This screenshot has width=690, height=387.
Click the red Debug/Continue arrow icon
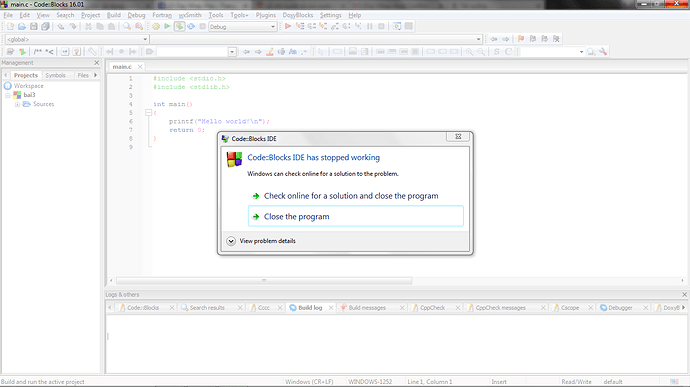click(x=288, y=27)
